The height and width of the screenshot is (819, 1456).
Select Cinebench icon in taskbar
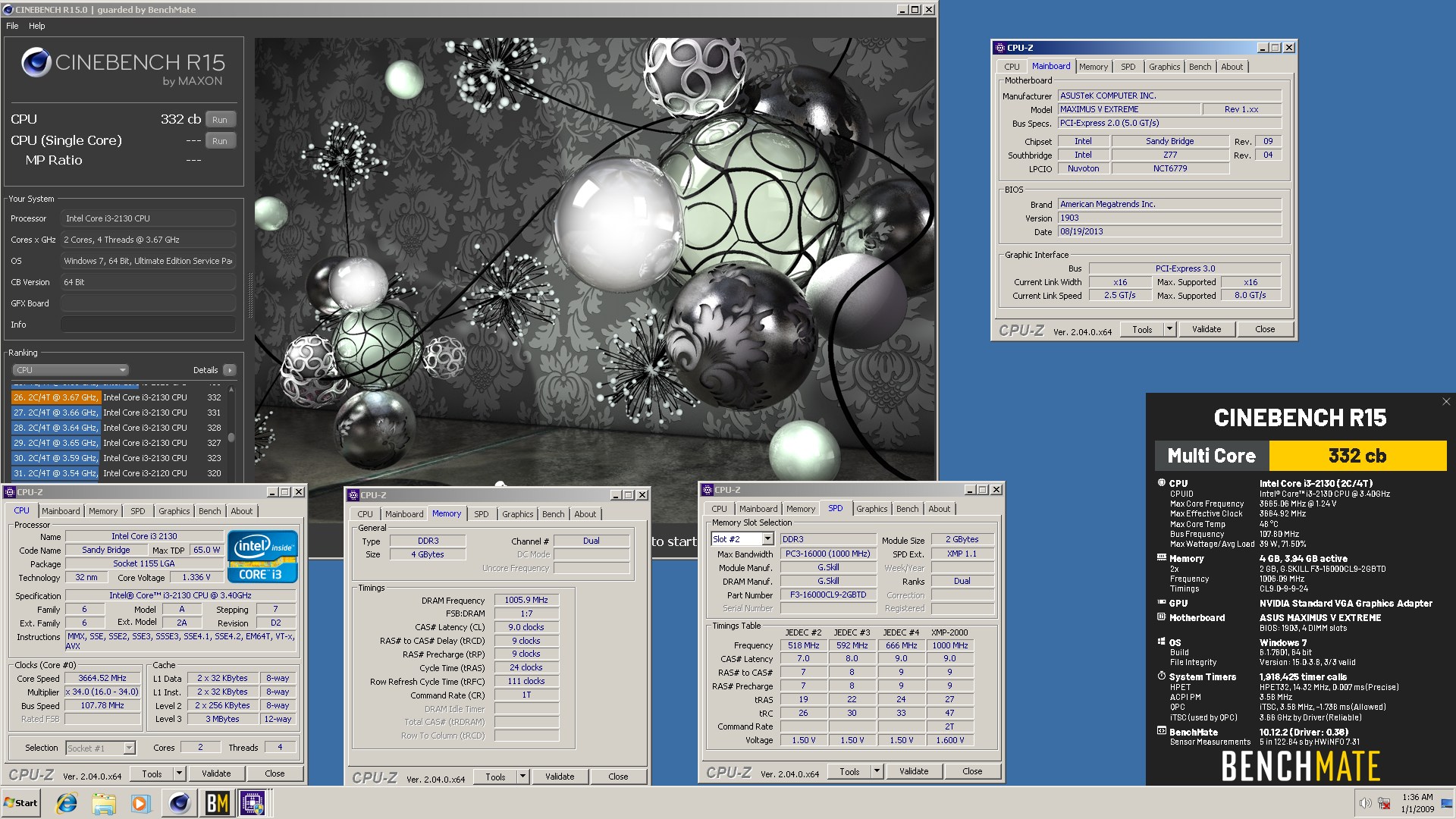(179, 803)
